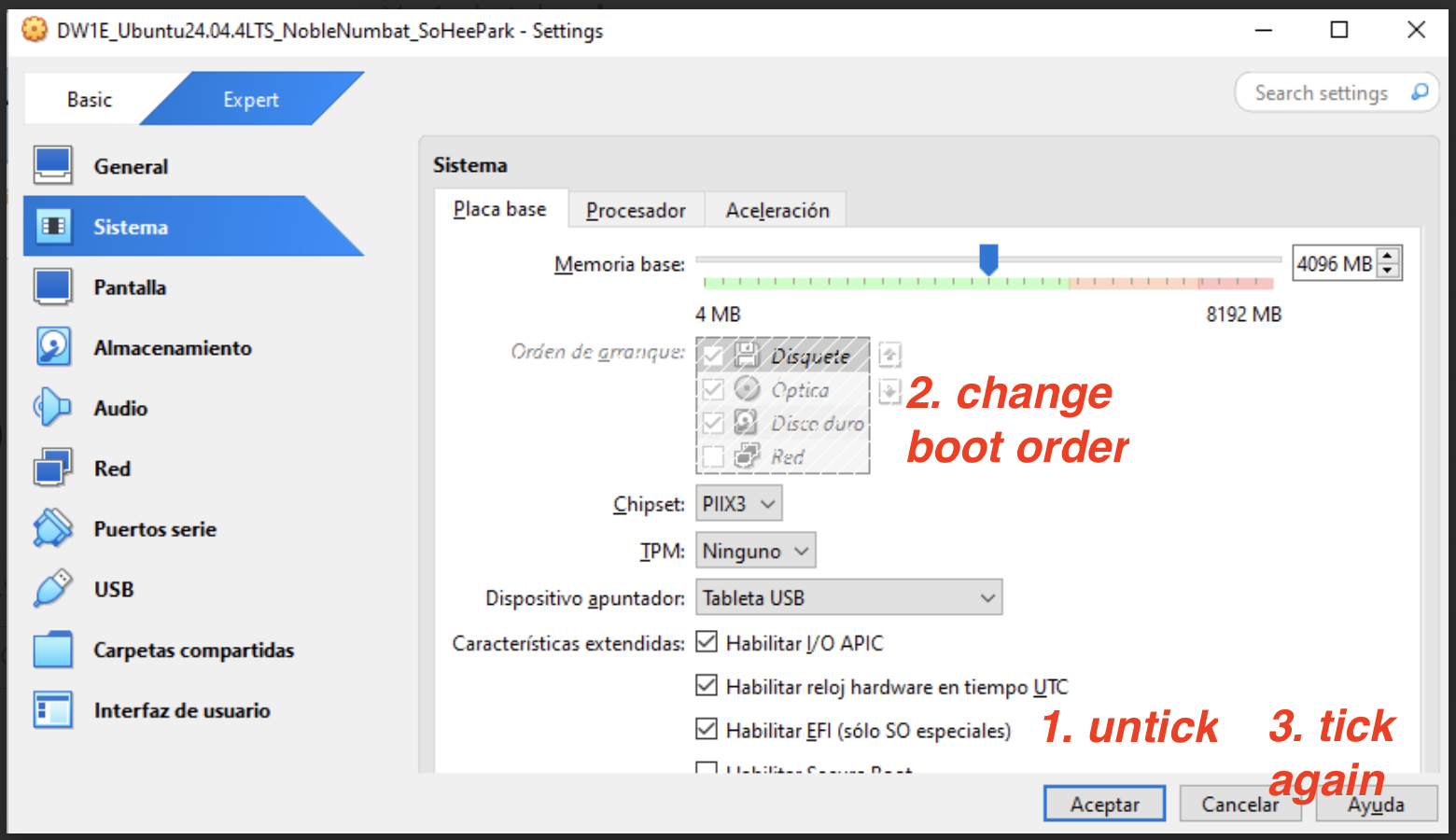This screenshot has width=1456, height=840.
Task: Switch to the Procesador tab
Action: (636, 210)
